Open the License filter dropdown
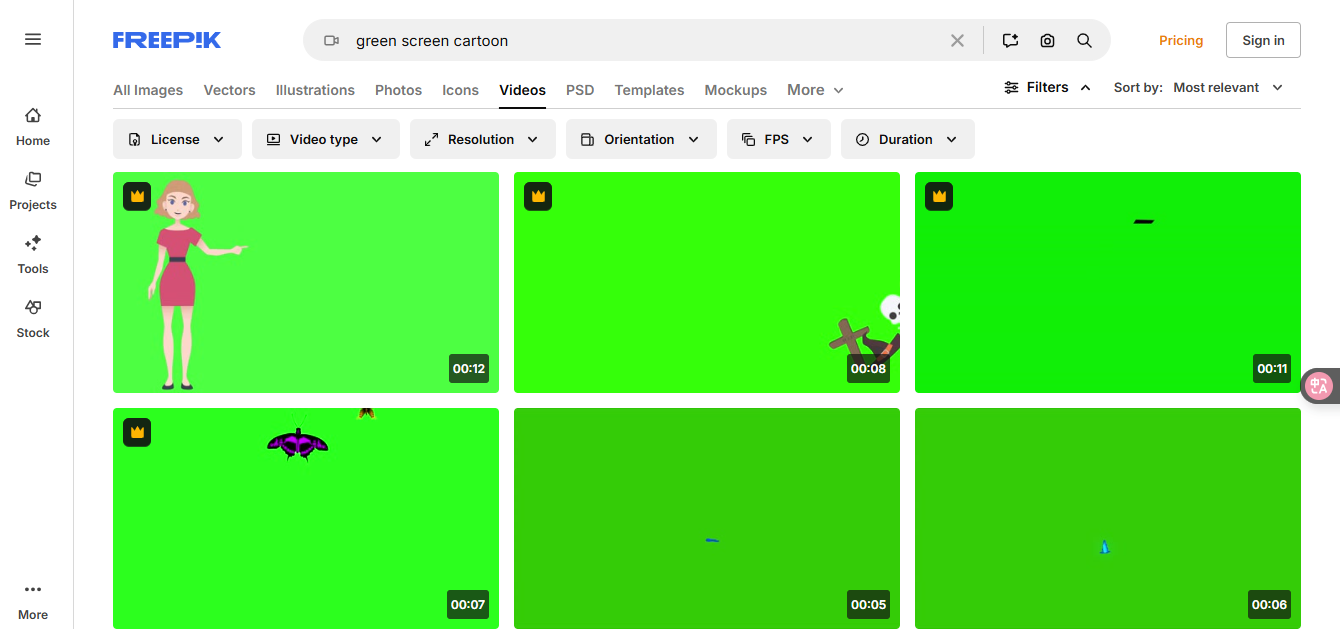Viewport: 1340px width, 629px height. (177, 139)
